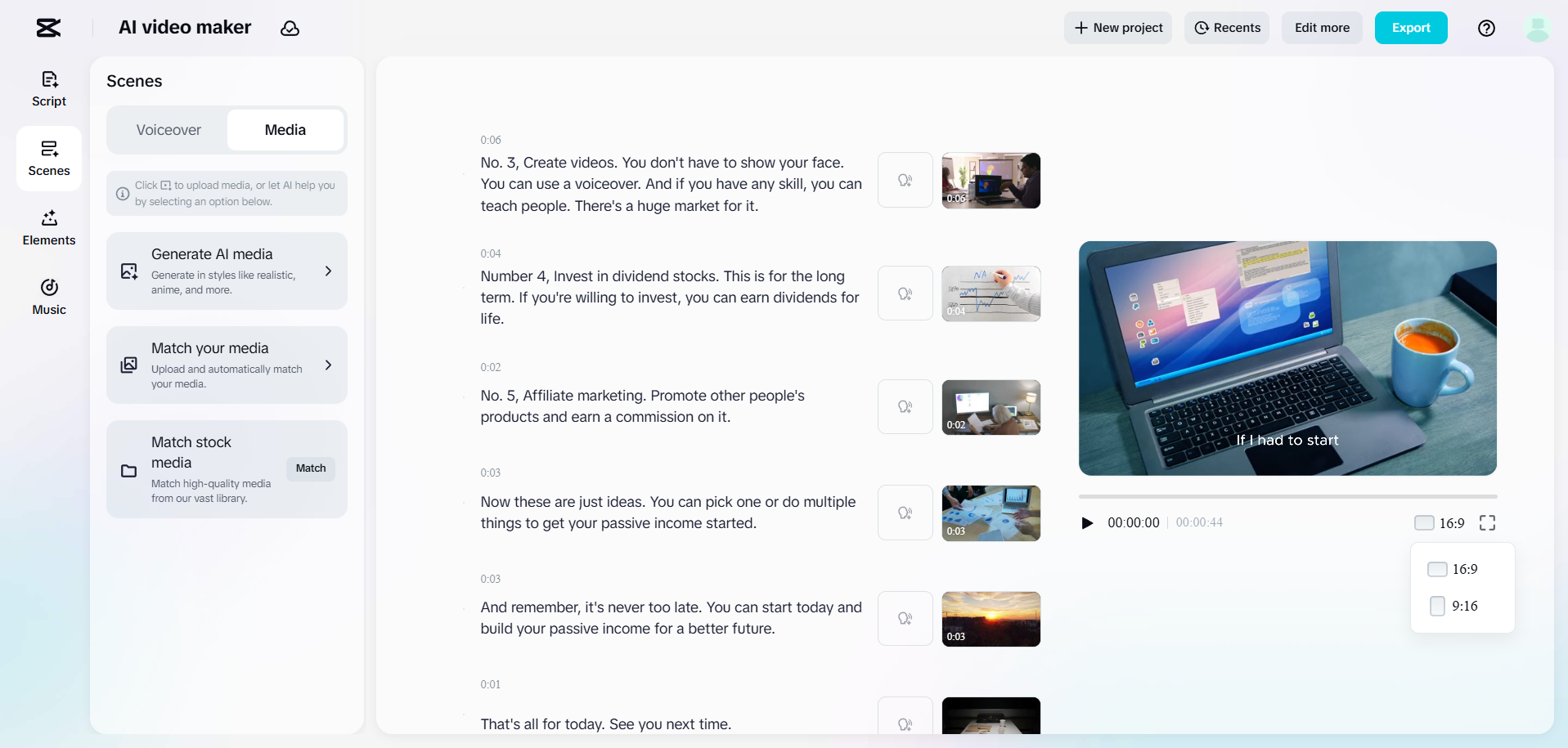Select the 'That's all for today' thumbnail
The image size is (1568, 748).
tap(991, 716)
